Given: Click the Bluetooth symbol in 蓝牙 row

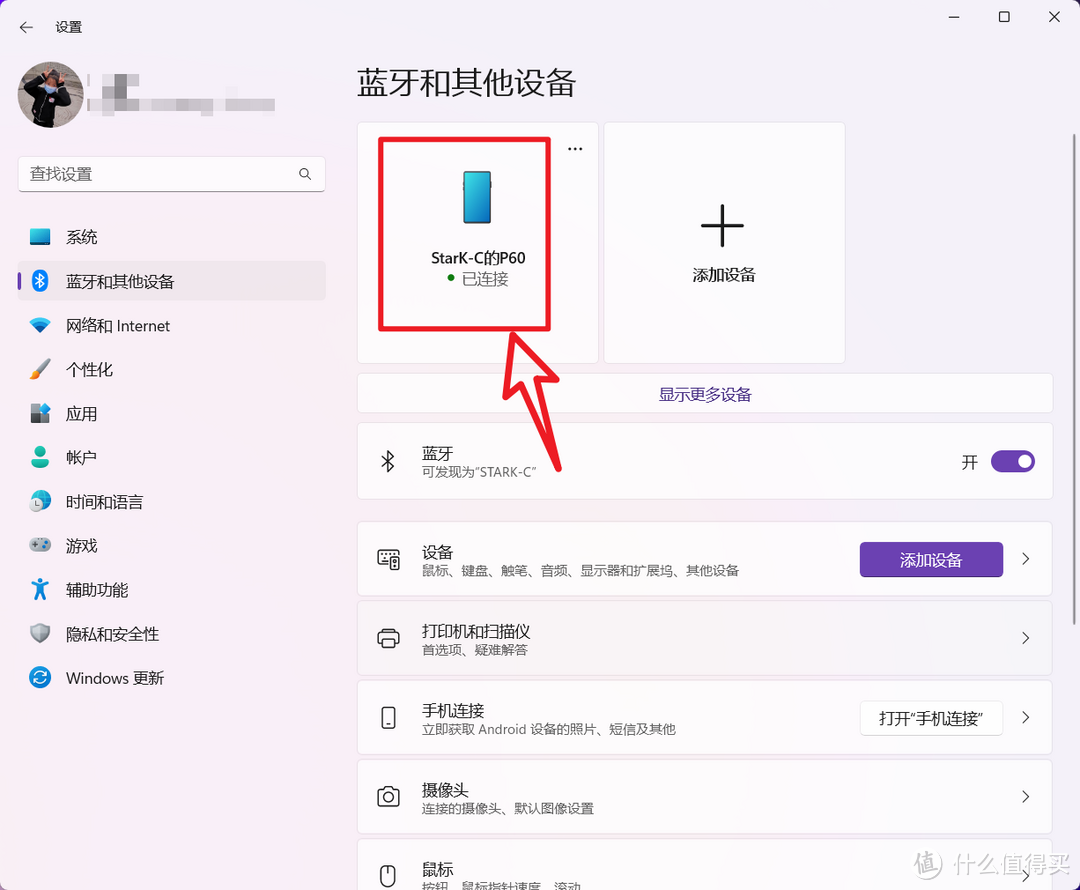Looking at the screenshot, I should [x=388, y=461].
